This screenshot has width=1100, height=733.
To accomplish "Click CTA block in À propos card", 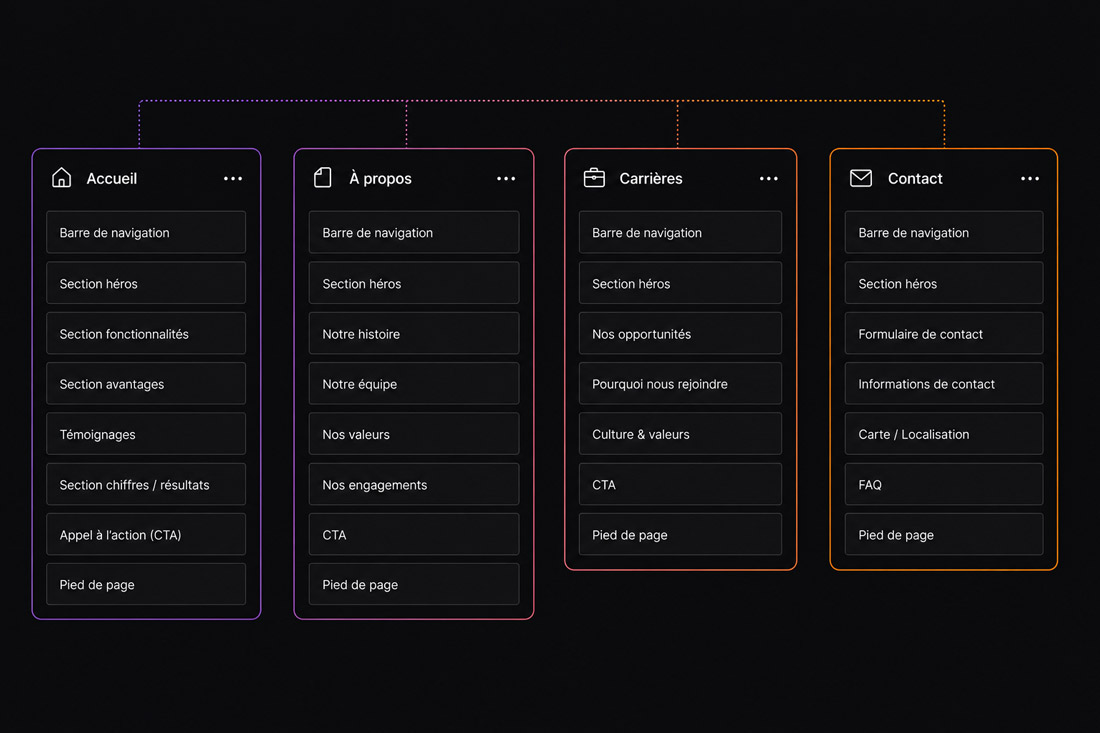I will [414, 534].
